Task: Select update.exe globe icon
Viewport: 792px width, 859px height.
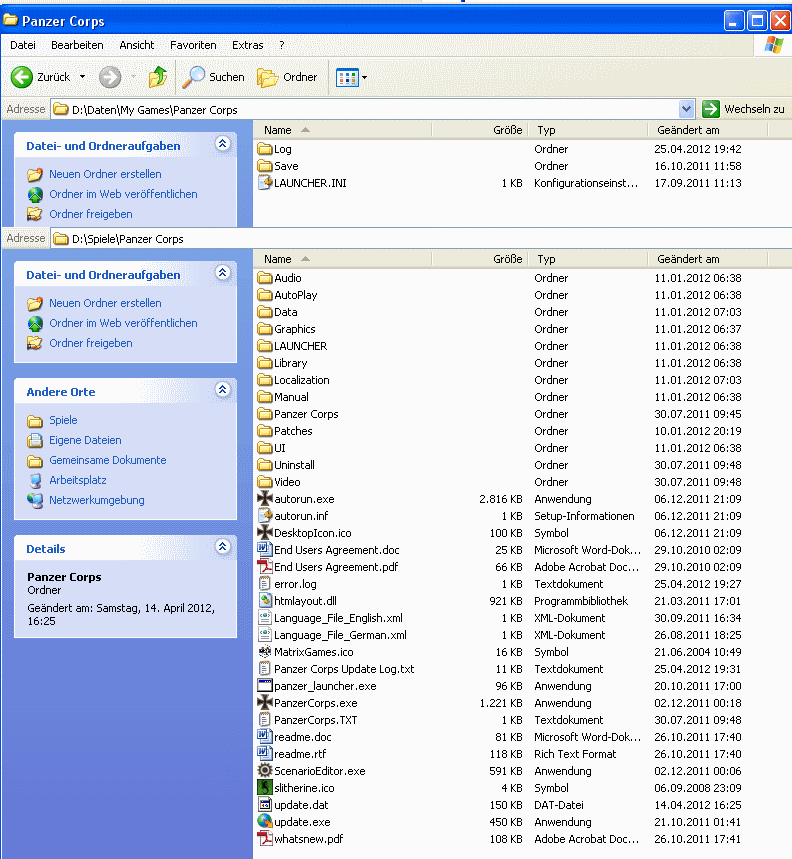Action: pos(265,822)
